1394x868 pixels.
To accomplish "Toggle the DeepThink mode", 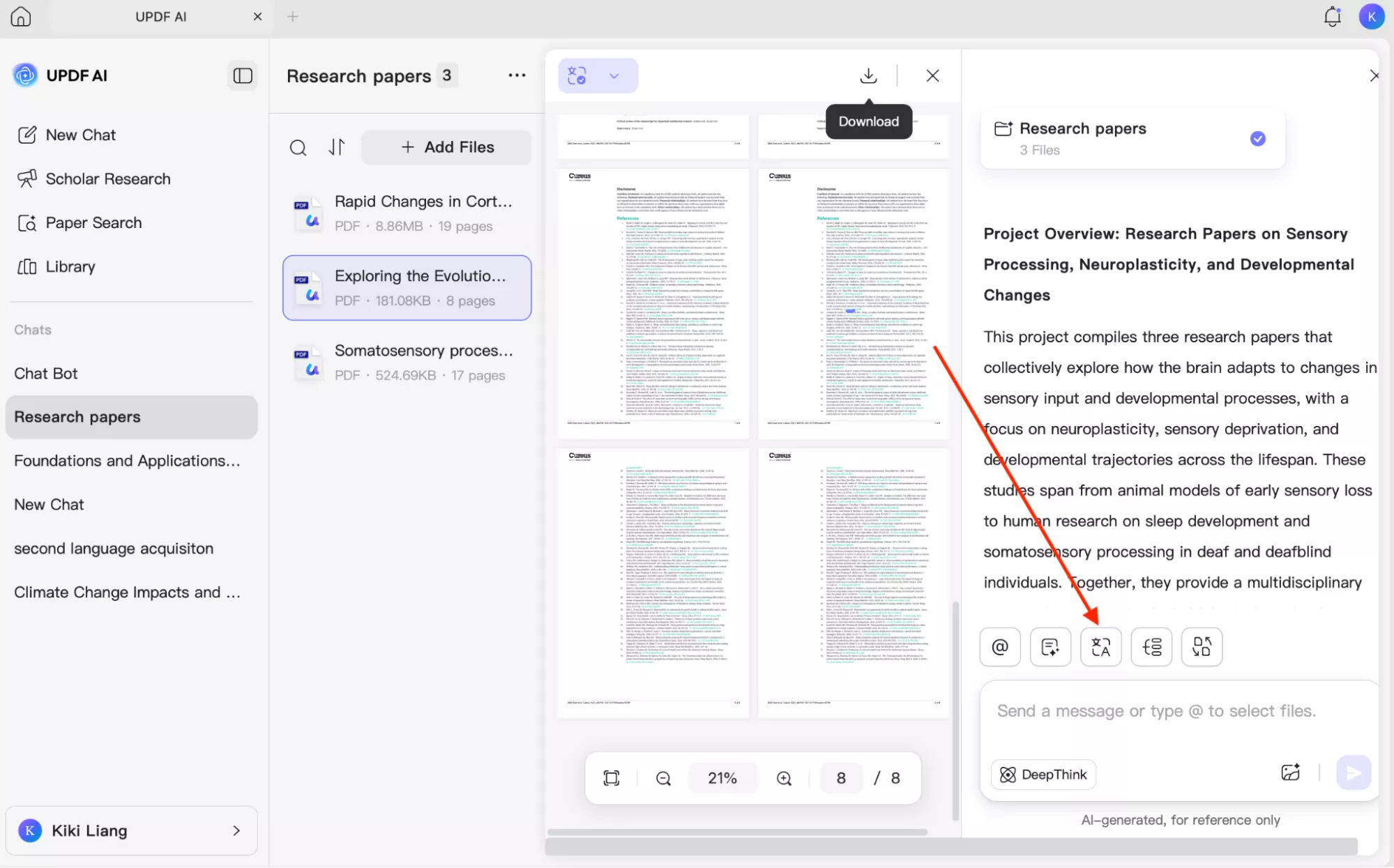I will pyautogui.click(x=1043, y=775).
